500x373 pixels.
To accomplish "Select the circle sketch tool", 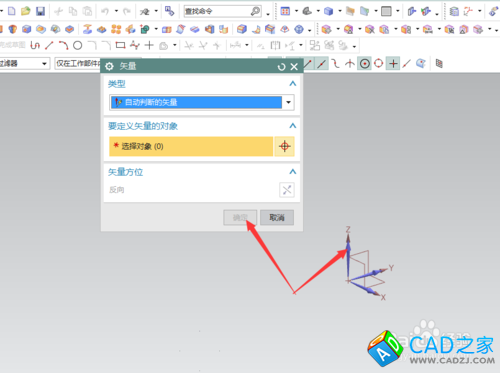I will [x=77, y=45].
